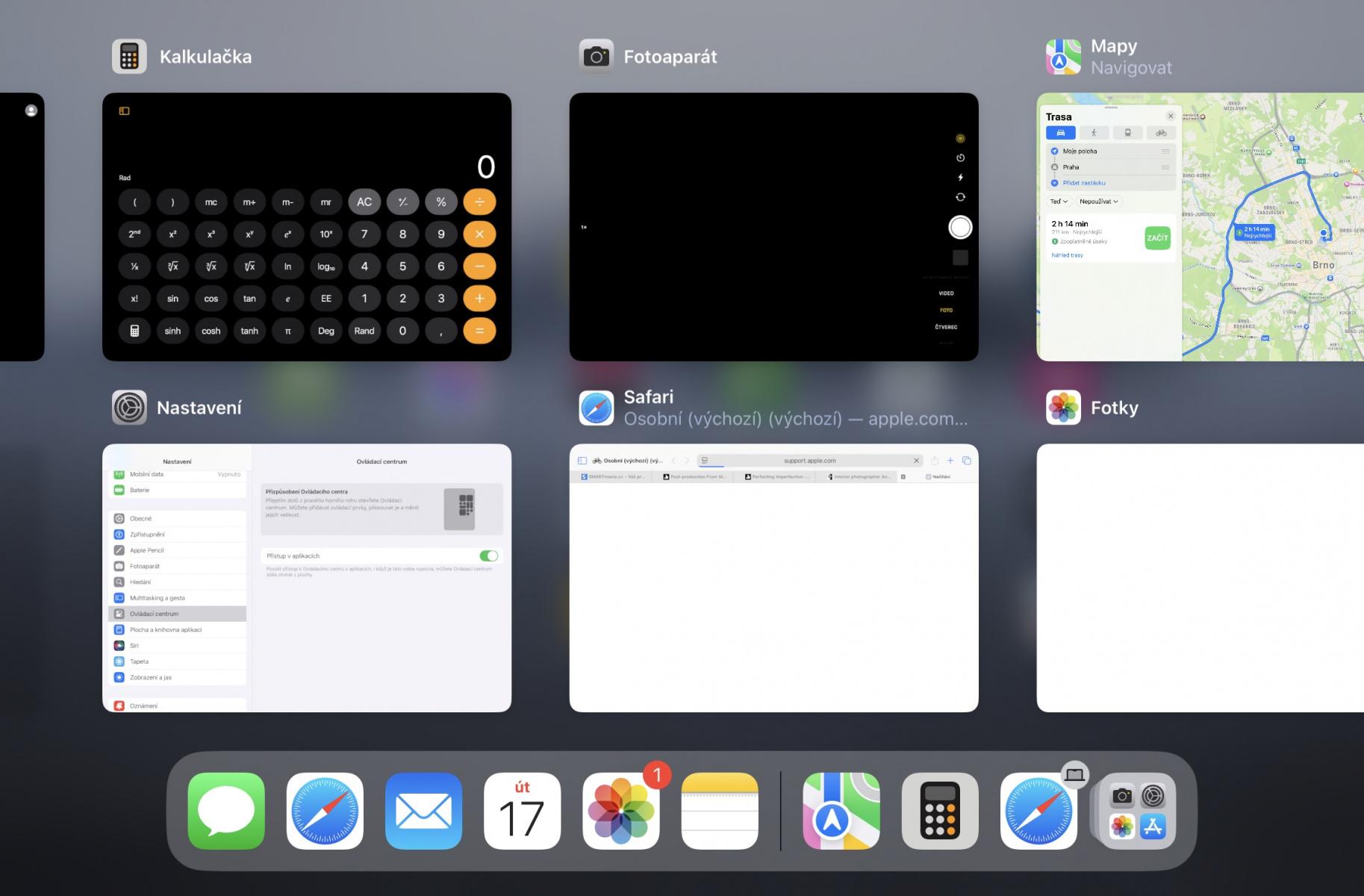Viewport: 1364px width, 896px height.
Task: Open the Calculator icon in the dock
Action: coord(940,811)
